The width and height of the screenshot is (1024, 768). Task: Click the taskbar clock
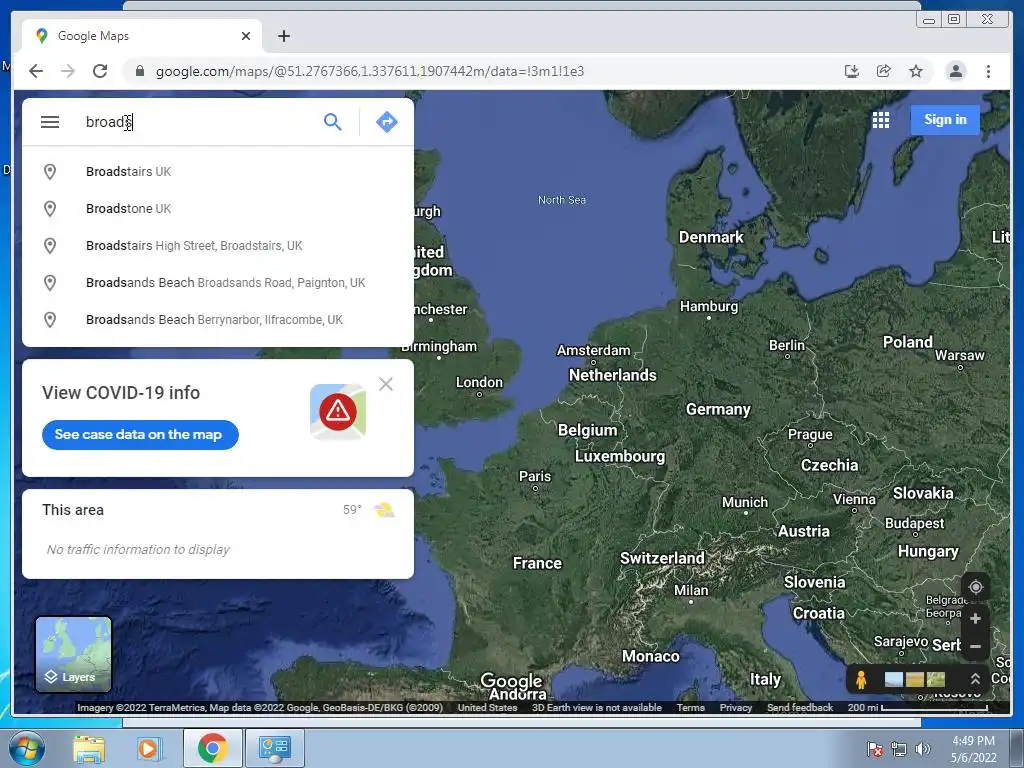(973, 749)
